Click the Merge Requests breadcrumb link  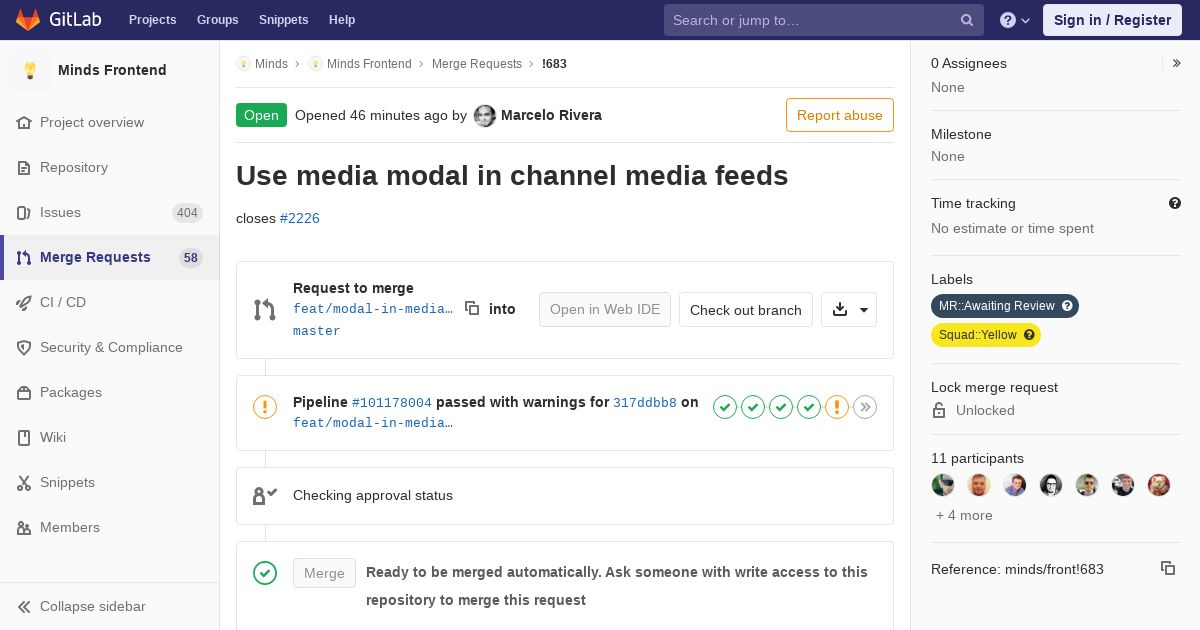point(477,64)
